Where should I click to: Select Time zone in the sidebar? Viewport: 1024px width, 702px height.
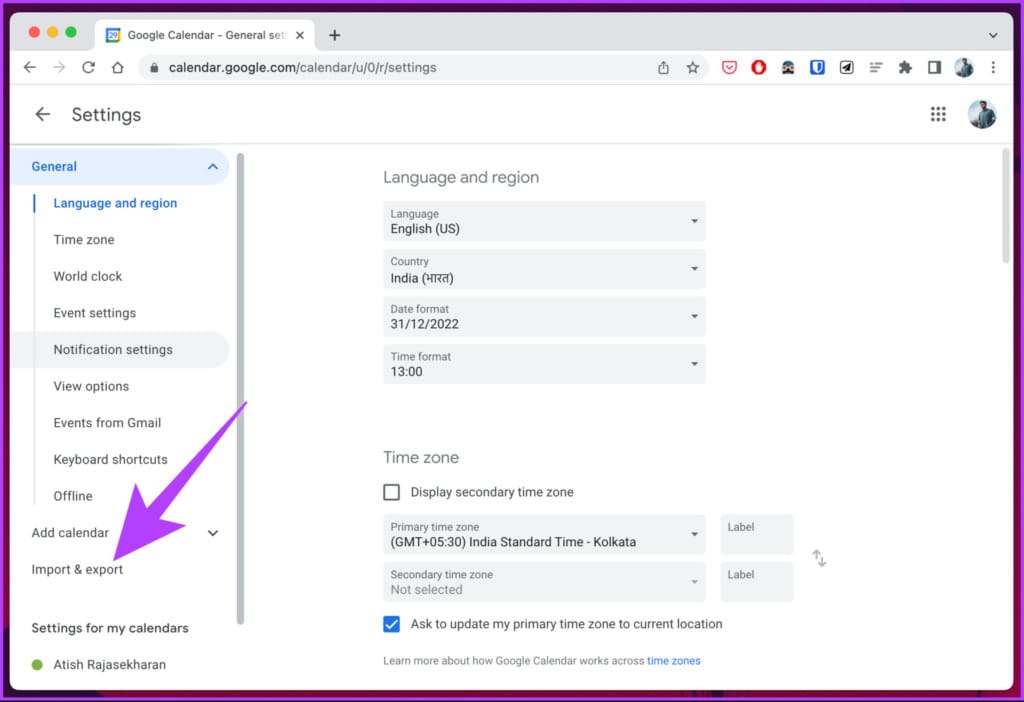click(84, 240)
